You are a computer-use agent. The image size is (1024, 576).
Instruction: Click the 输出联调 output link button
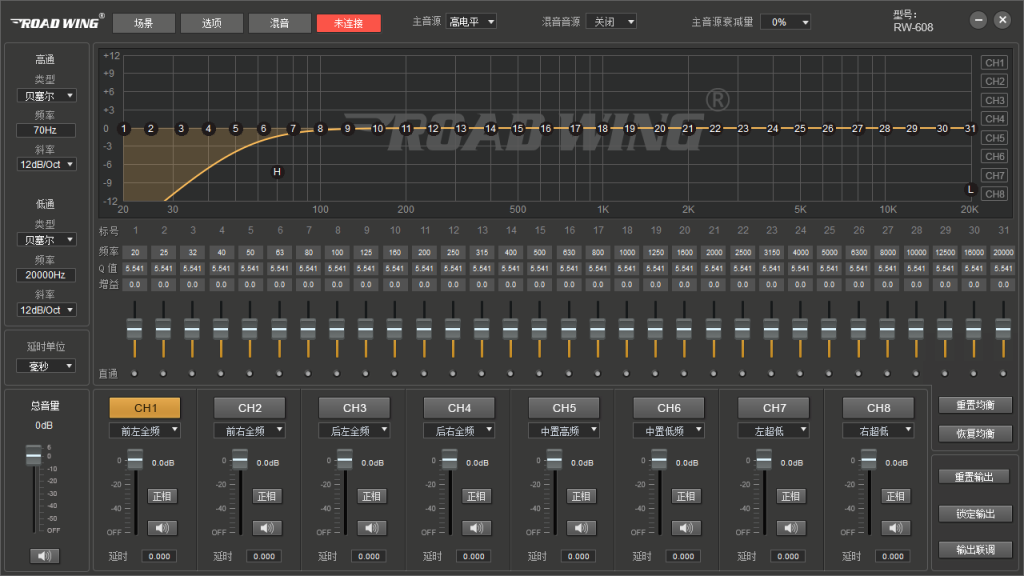pos(975,549)
